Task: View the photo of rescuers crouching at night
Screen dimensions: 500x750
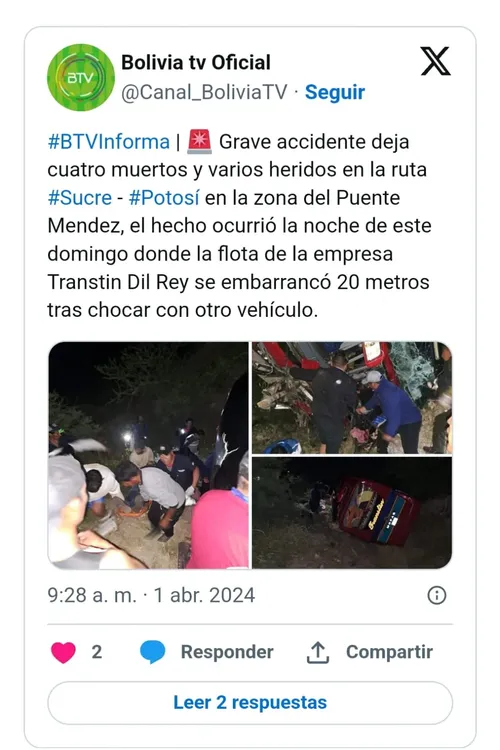Action: pos(148,455)
